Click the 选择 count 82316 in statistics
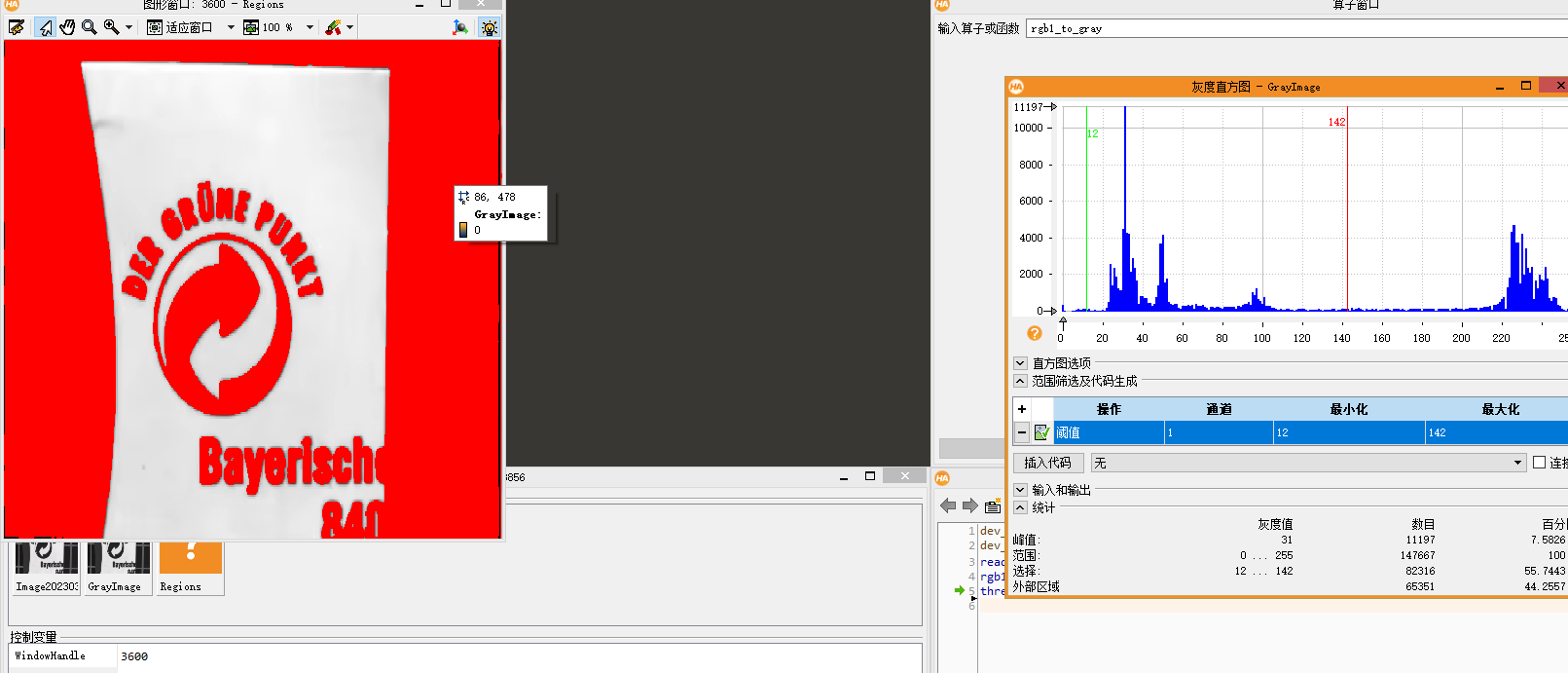1568x673 pixels. click(1420, 571)
